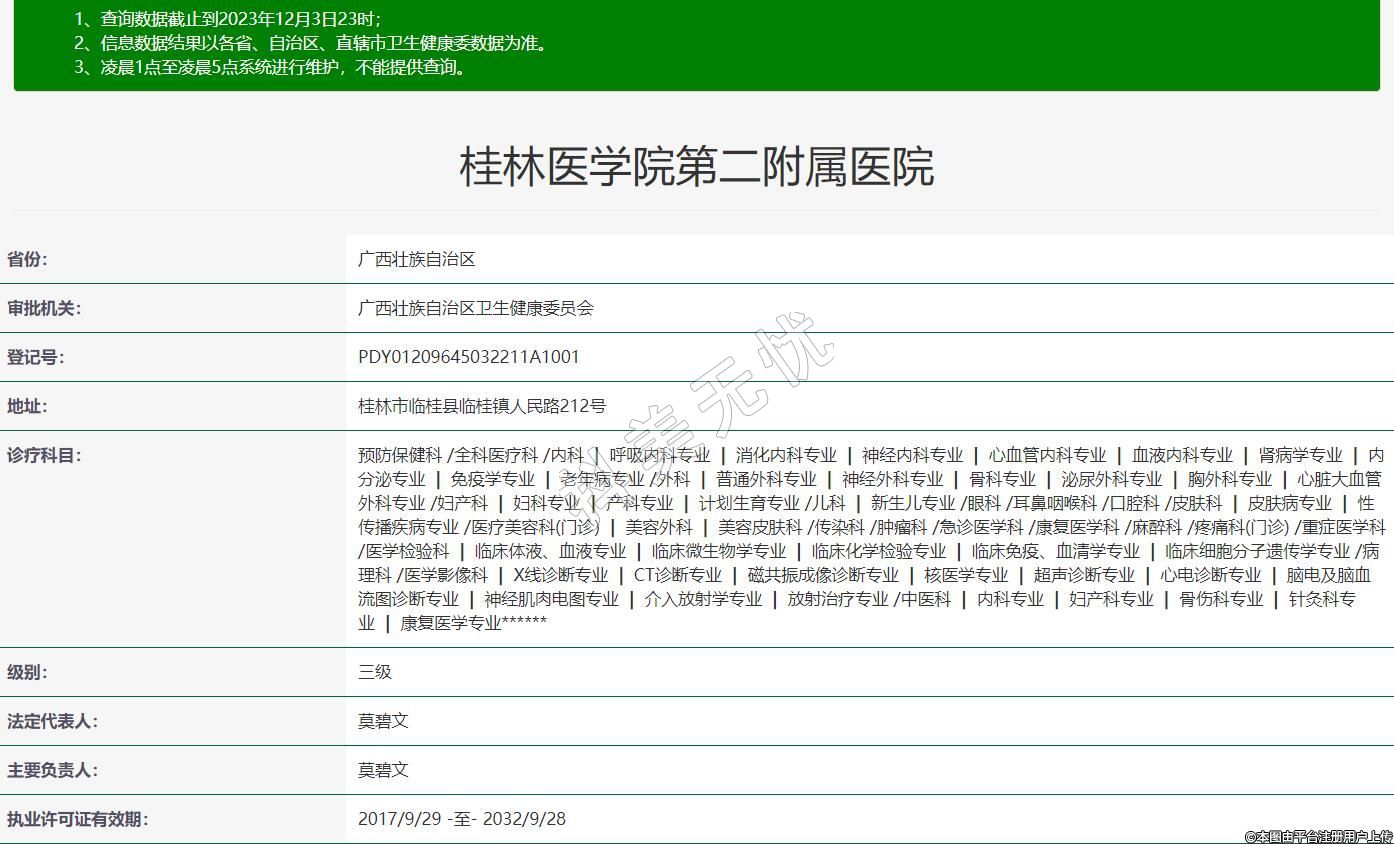Select the 执业许可证有效期 row label
1394x844 pixels.
(78, 819)
